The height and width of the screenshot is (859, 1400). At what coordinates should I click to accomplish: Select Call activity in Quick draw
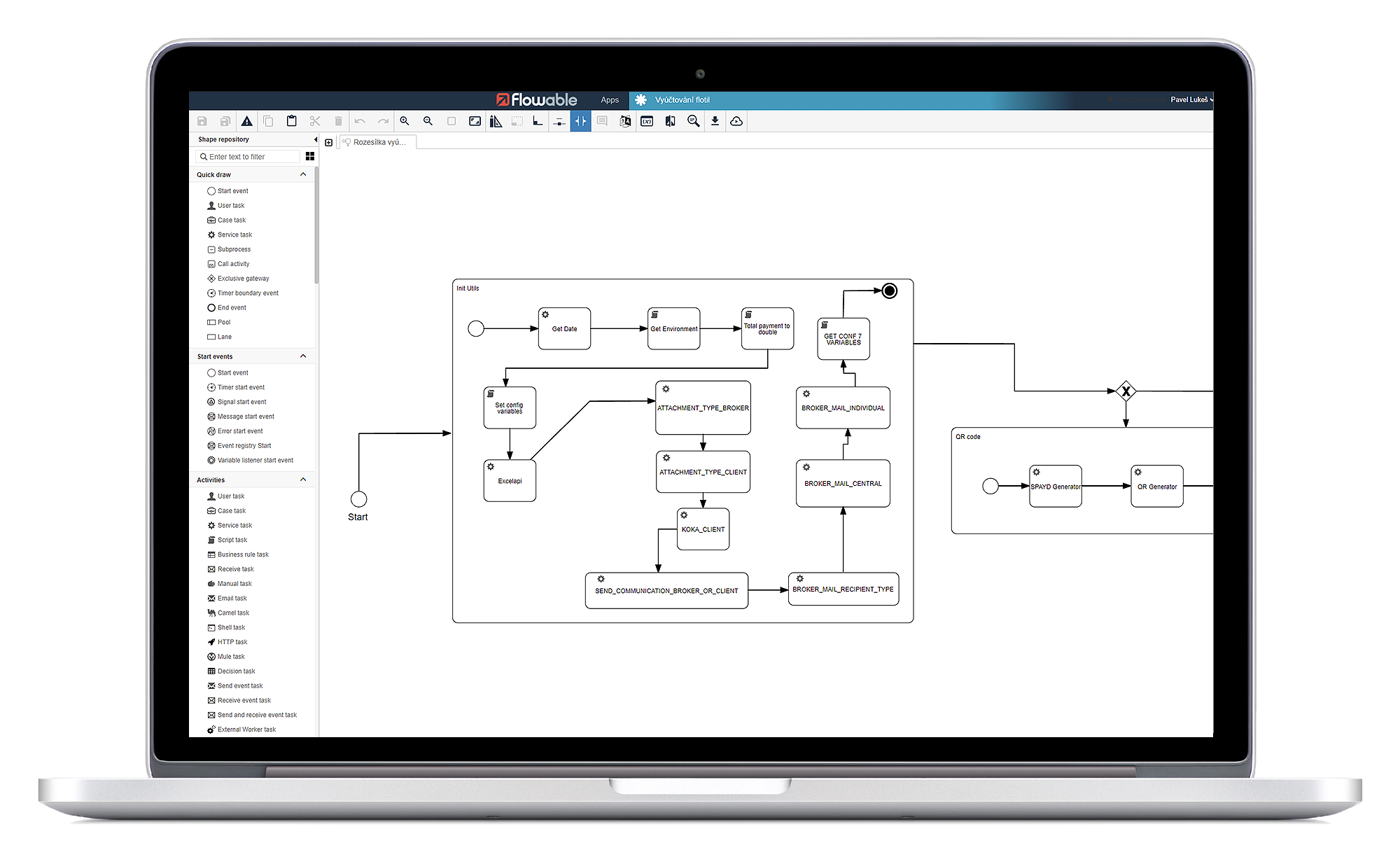228,264
